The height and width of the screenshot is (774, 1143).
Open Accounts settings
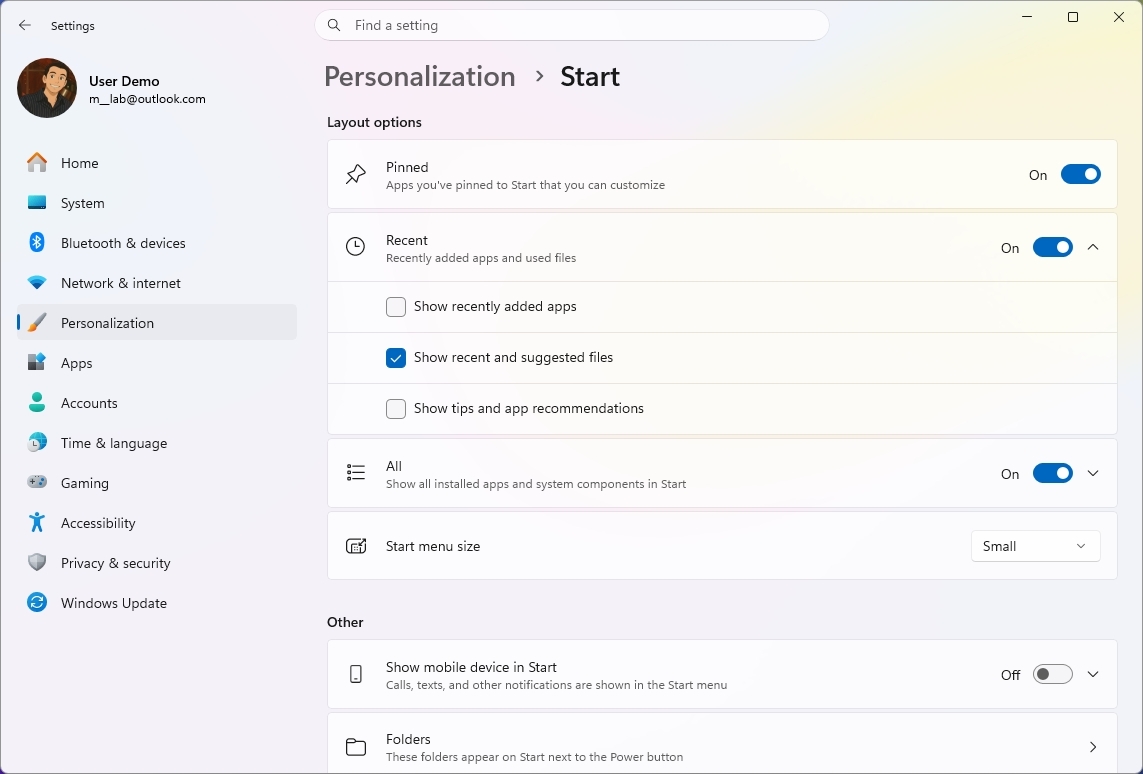click(x=157, y=402)
